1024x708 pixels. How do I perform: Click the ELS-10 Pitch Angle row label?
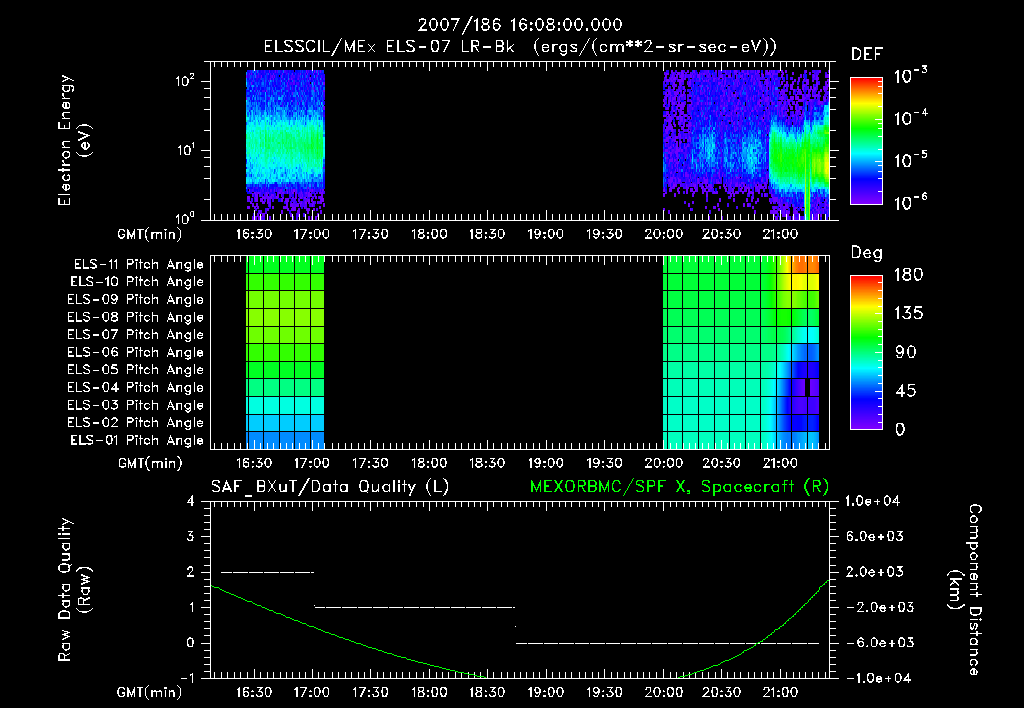coord(136,282)
